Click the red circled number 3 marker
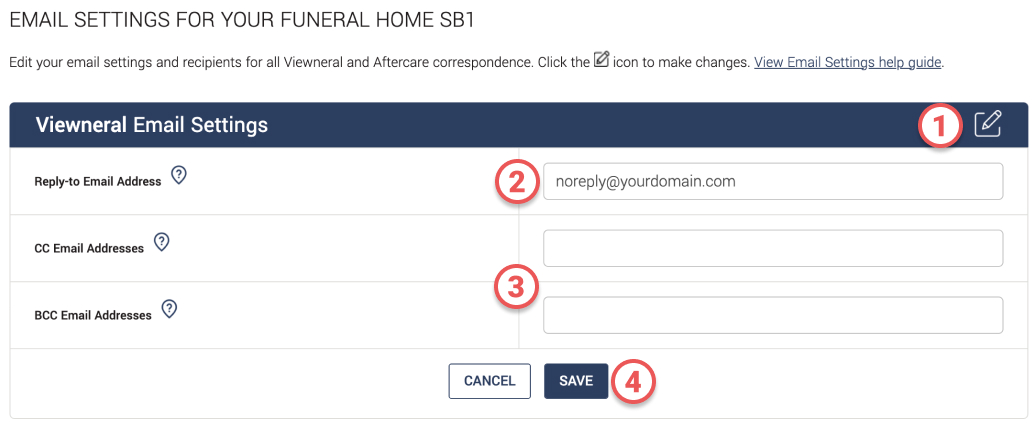This screenshot has width=1035, height=425. 516,288
